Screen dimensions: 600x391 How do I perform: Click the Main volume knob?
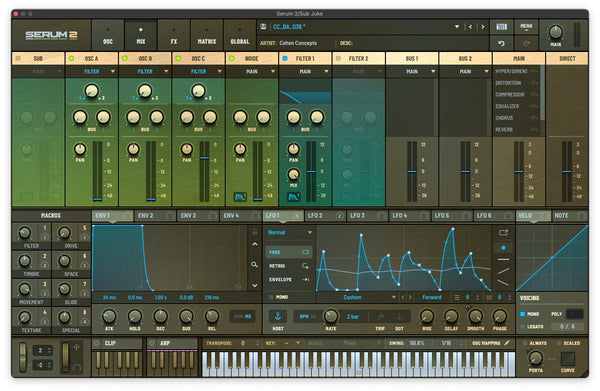555,32
